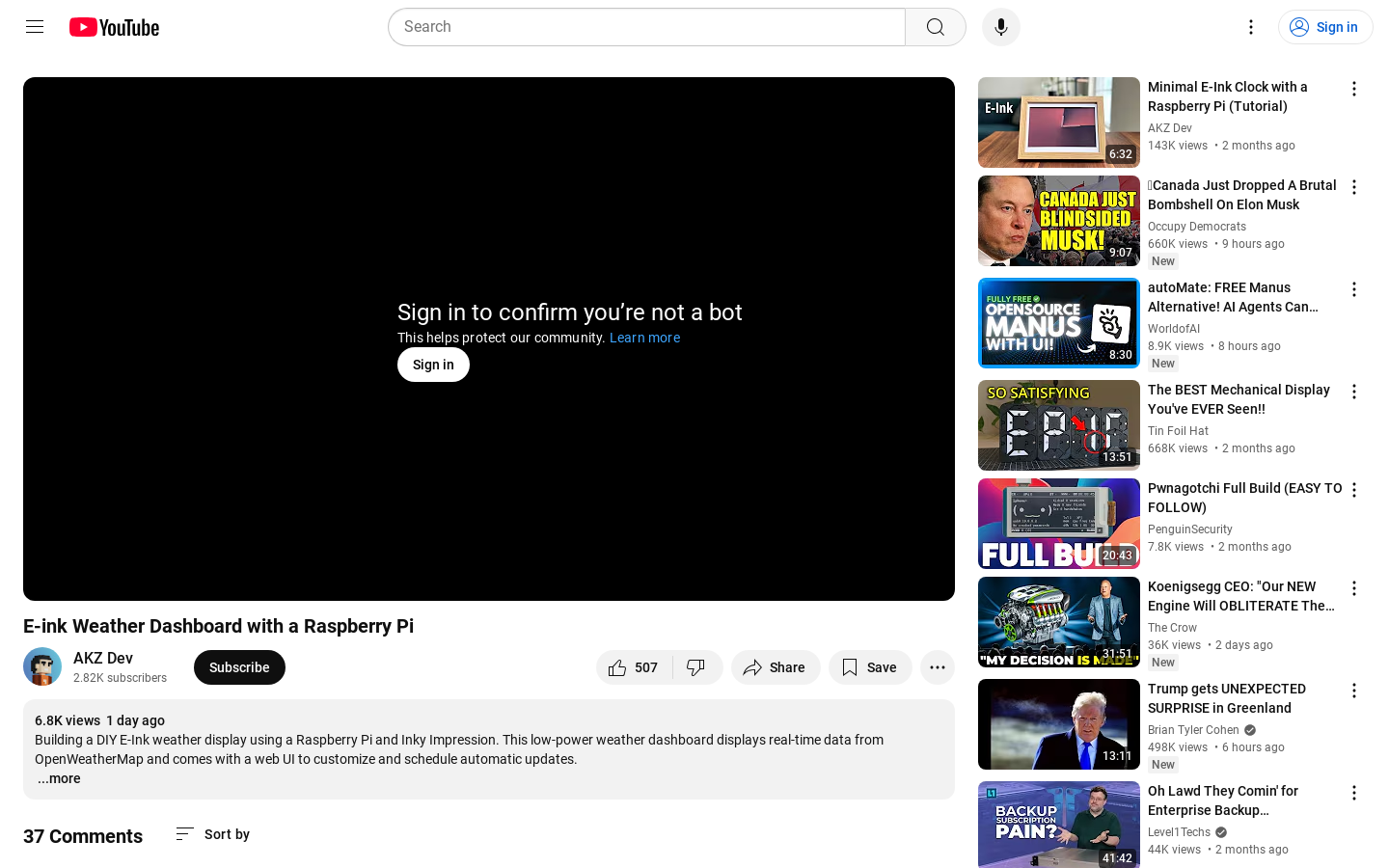Screen dimensions: 1389x868
Task: Click the 37 Comments heading
Action: pos(83,836)
